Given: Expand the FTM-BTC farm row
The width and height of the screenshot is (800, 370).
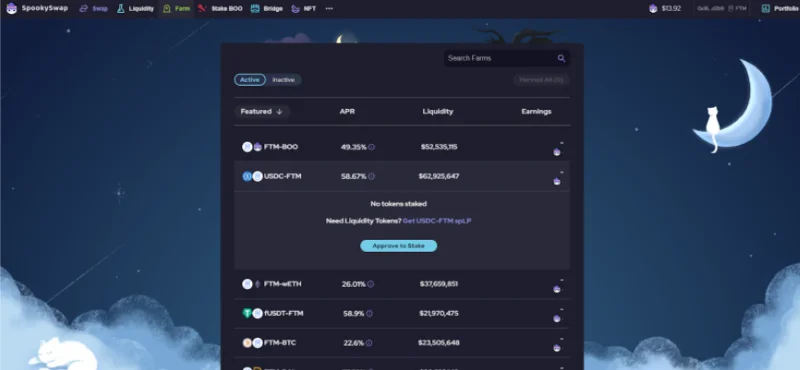Looking at the screenshot, I should pos(402,343).
